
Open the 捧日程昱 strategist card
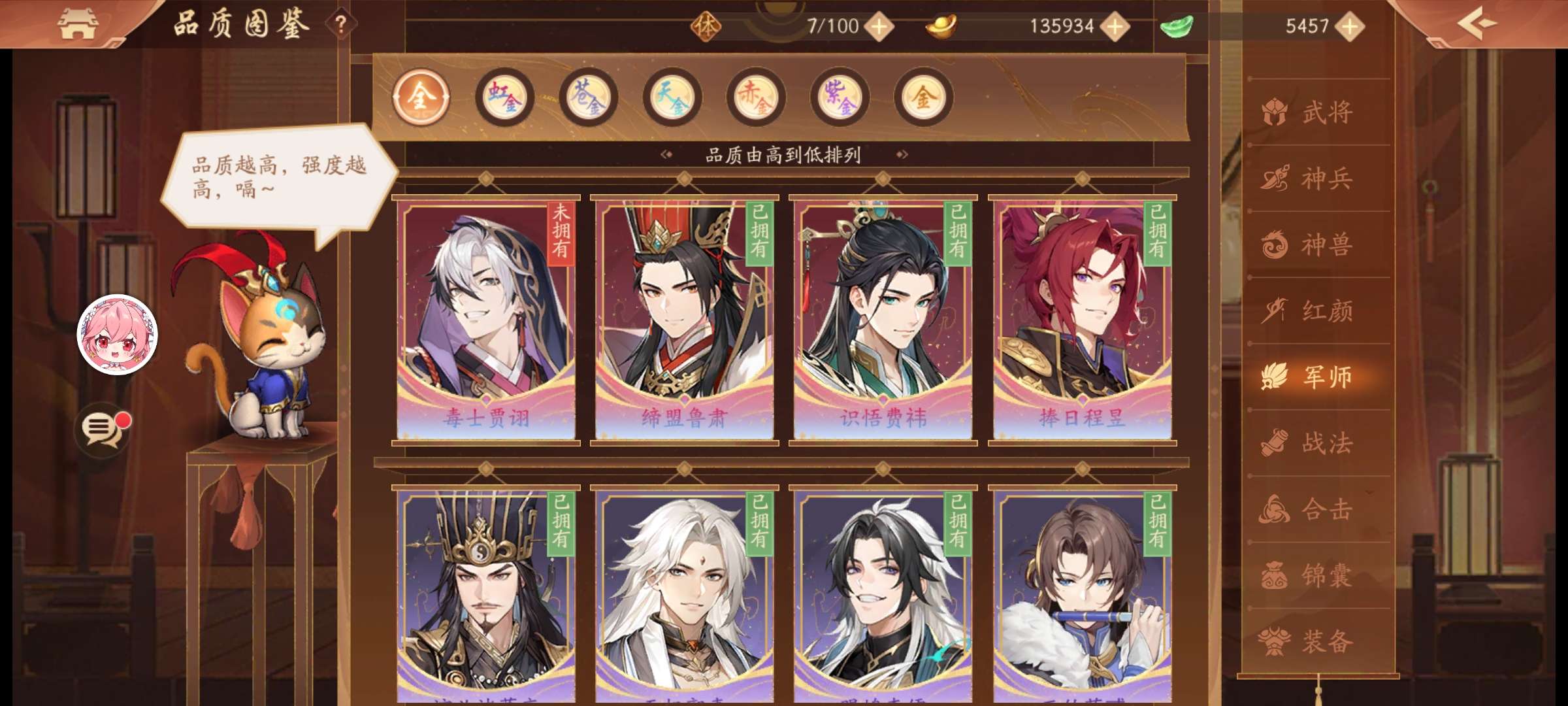pos(1083,320)
